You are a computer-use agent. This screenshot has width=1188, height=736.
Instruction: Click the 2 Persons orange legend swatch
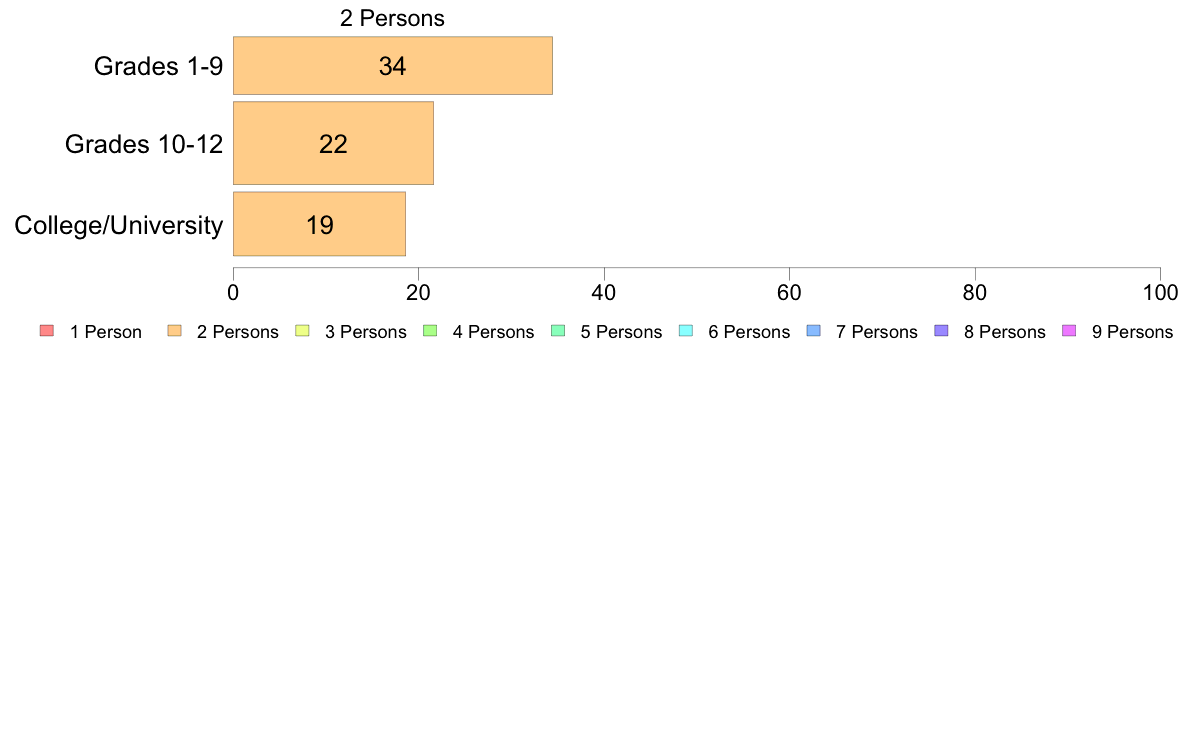click(174, 330)
